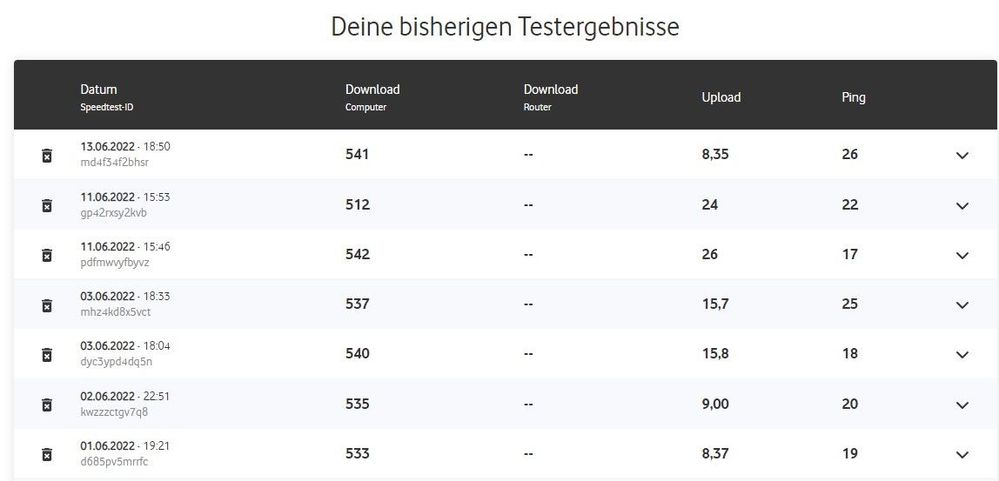Image resolution: width=999 pixels, height=481 pixels.
Task: Expand the row with ping 22
Action: [x=962, y=205]
